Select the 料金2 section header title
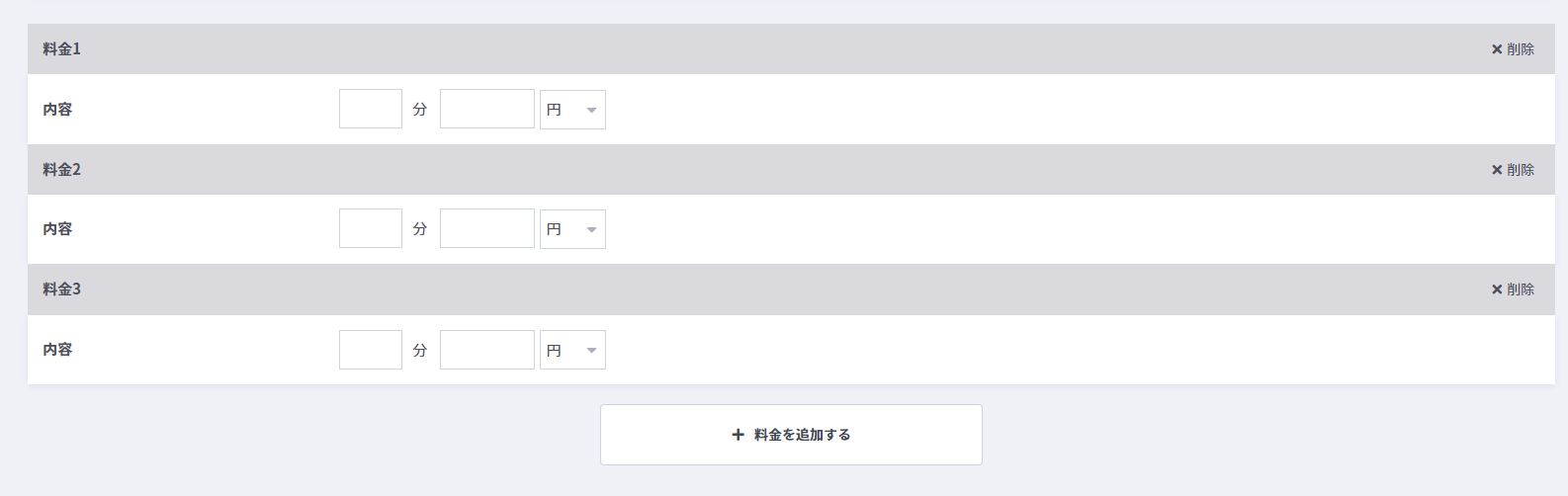The height and width of the screenshot is (496, 1568). [62, 170]
